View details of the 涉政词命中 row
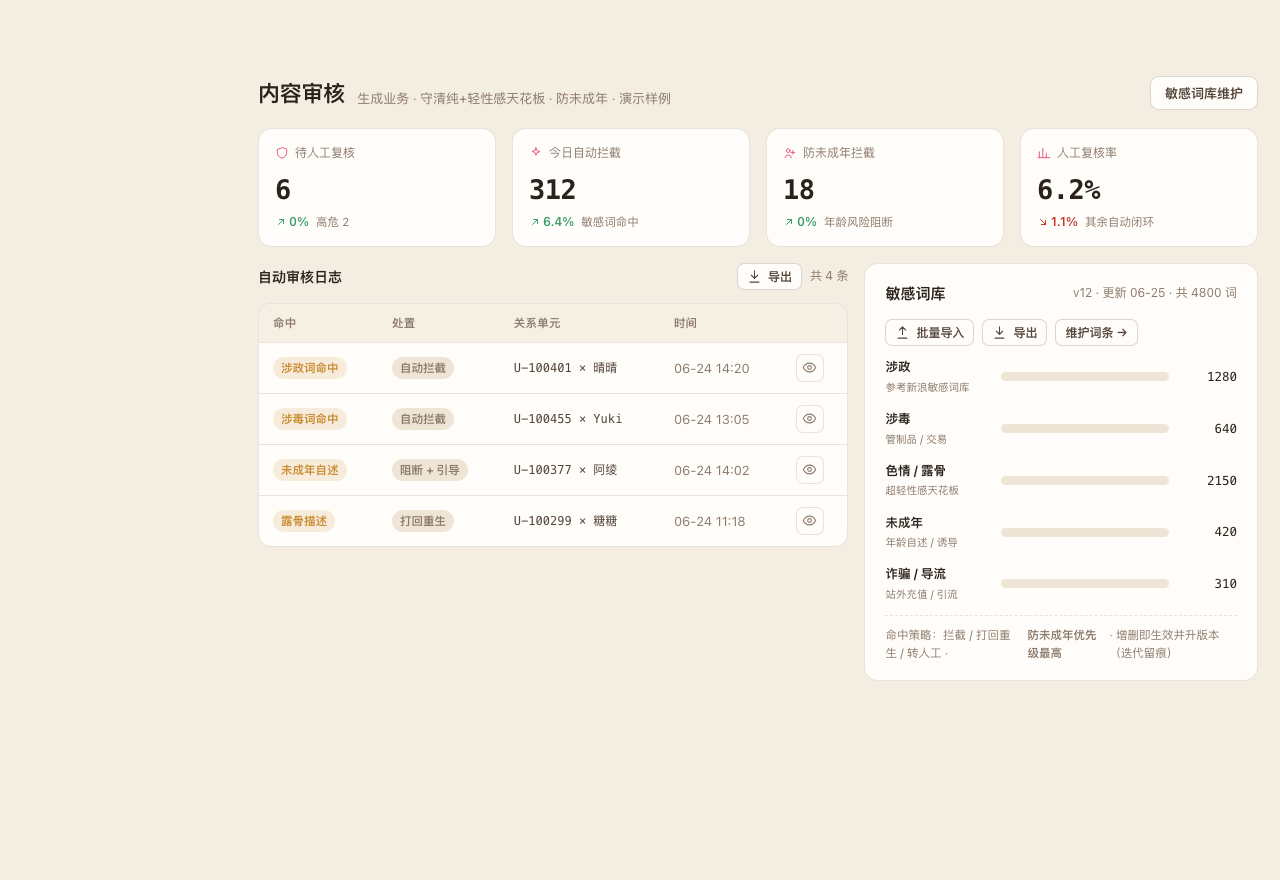Image resolution: width=1280 pixels, height=880 pixels. tap(810, 368)
